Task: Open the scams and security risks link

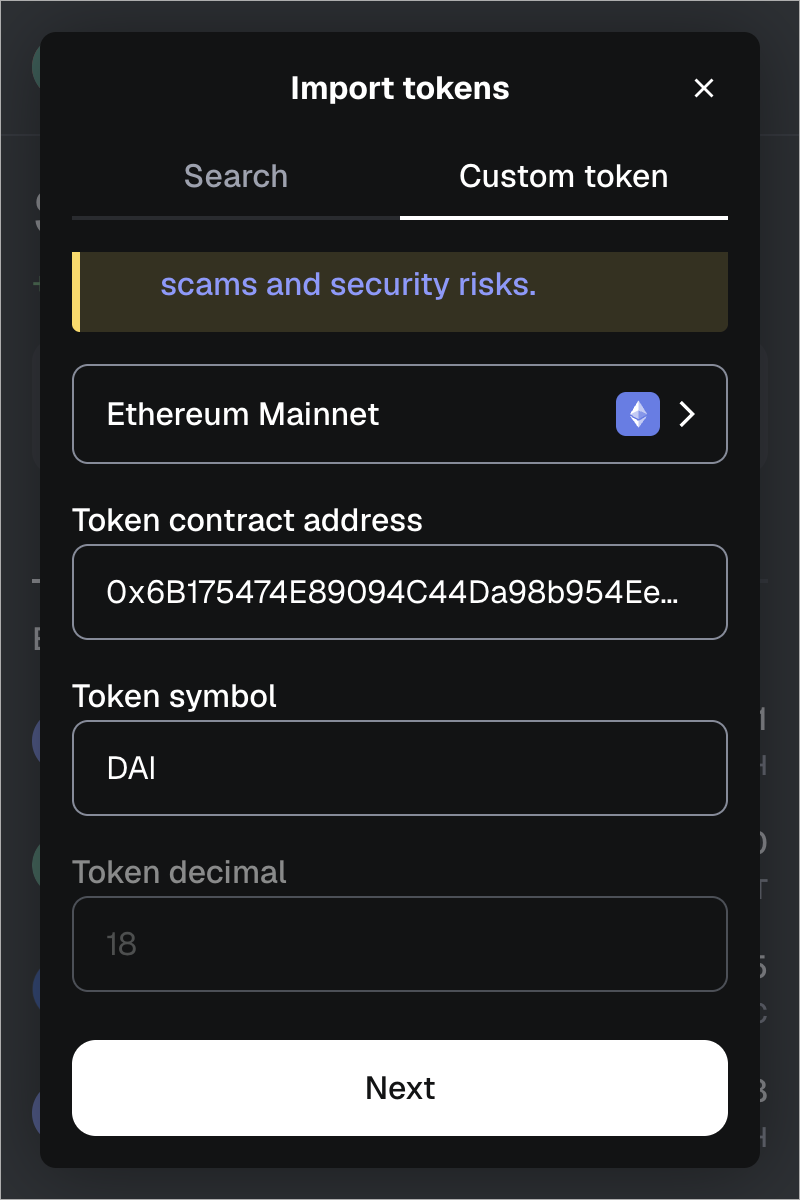Action: tap(348, 285)
